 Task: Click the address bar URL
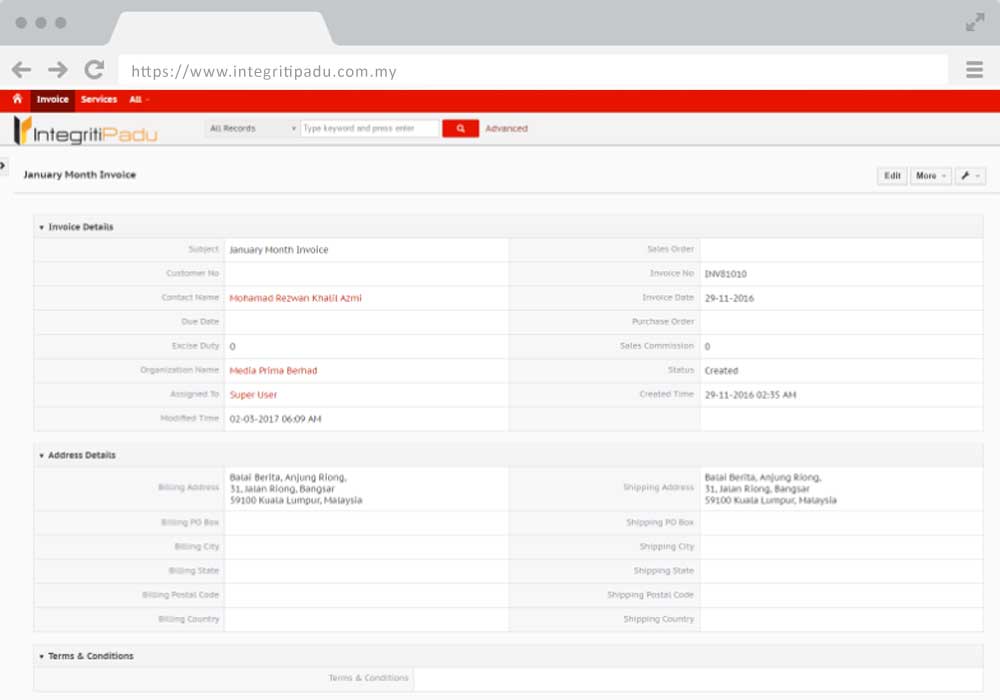[264, 71]
